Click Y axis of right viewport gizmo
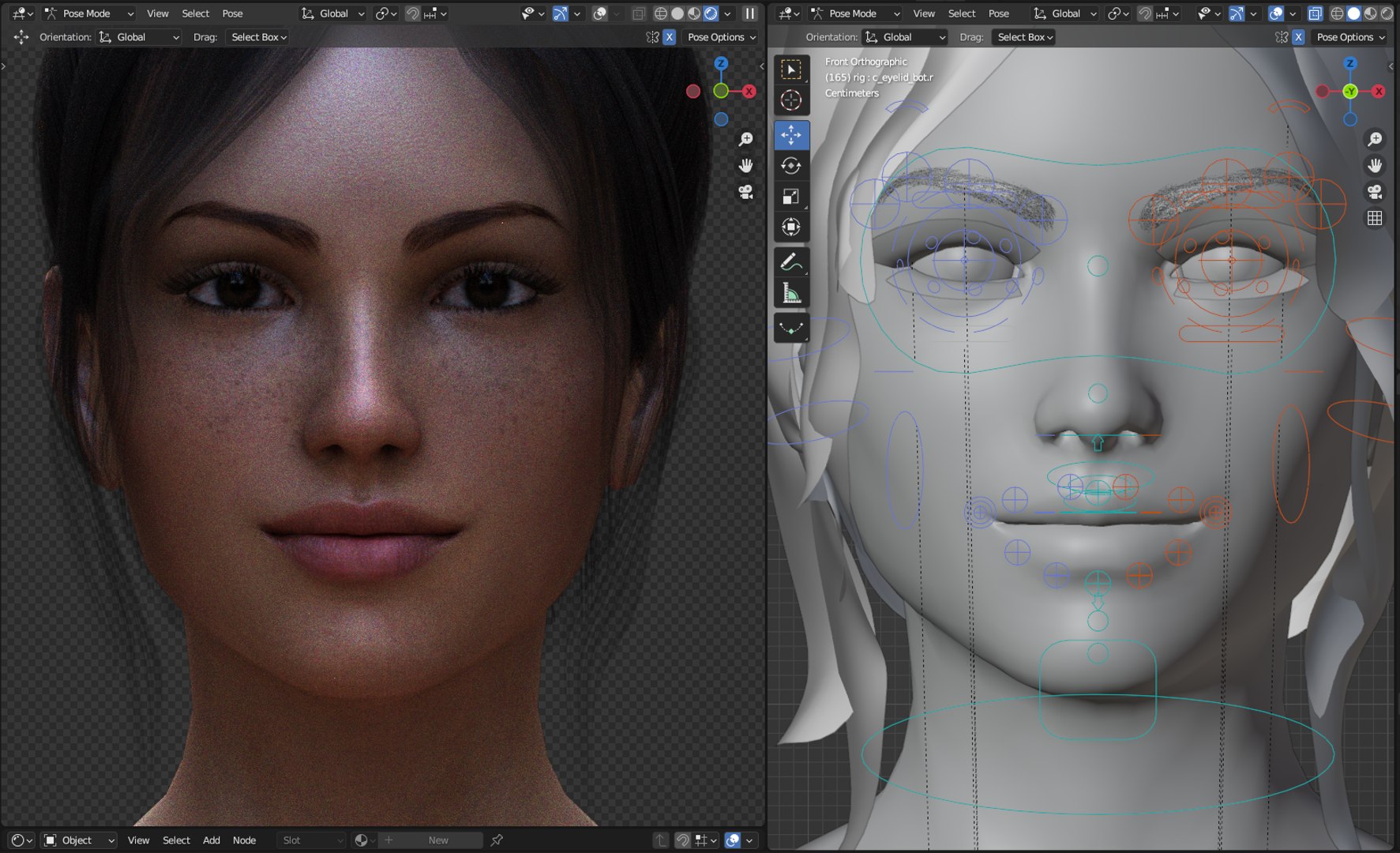 tap(1350, 91)
